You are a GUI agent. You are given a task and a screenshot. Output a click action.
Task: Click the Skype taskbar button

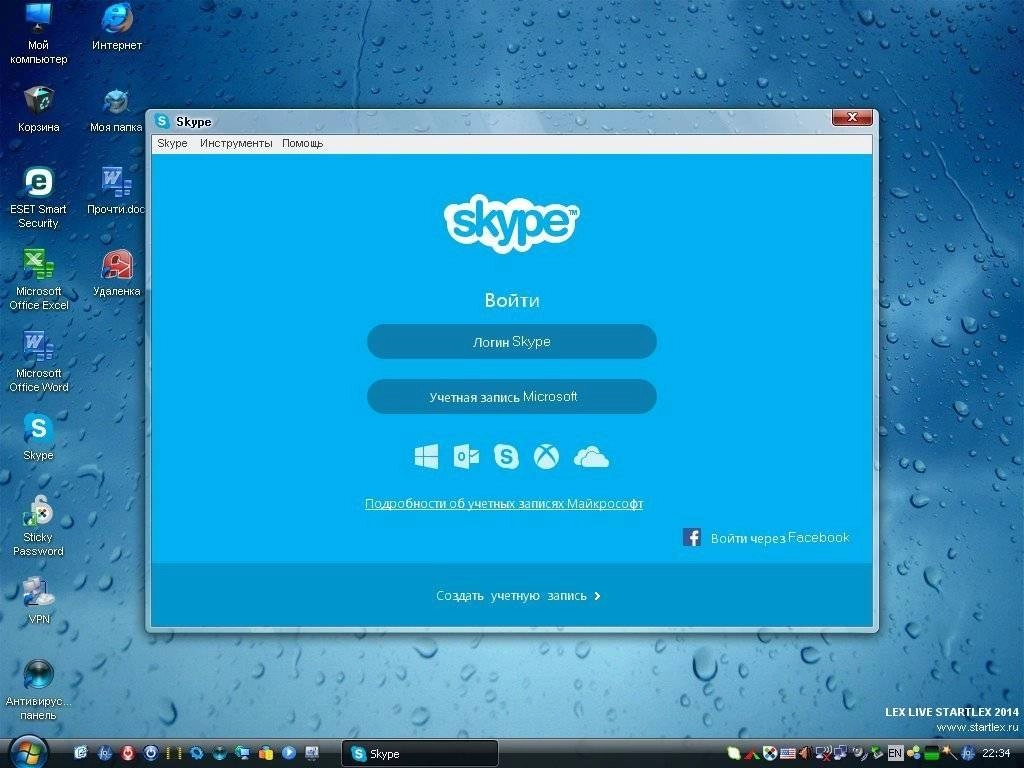point(420,754)
